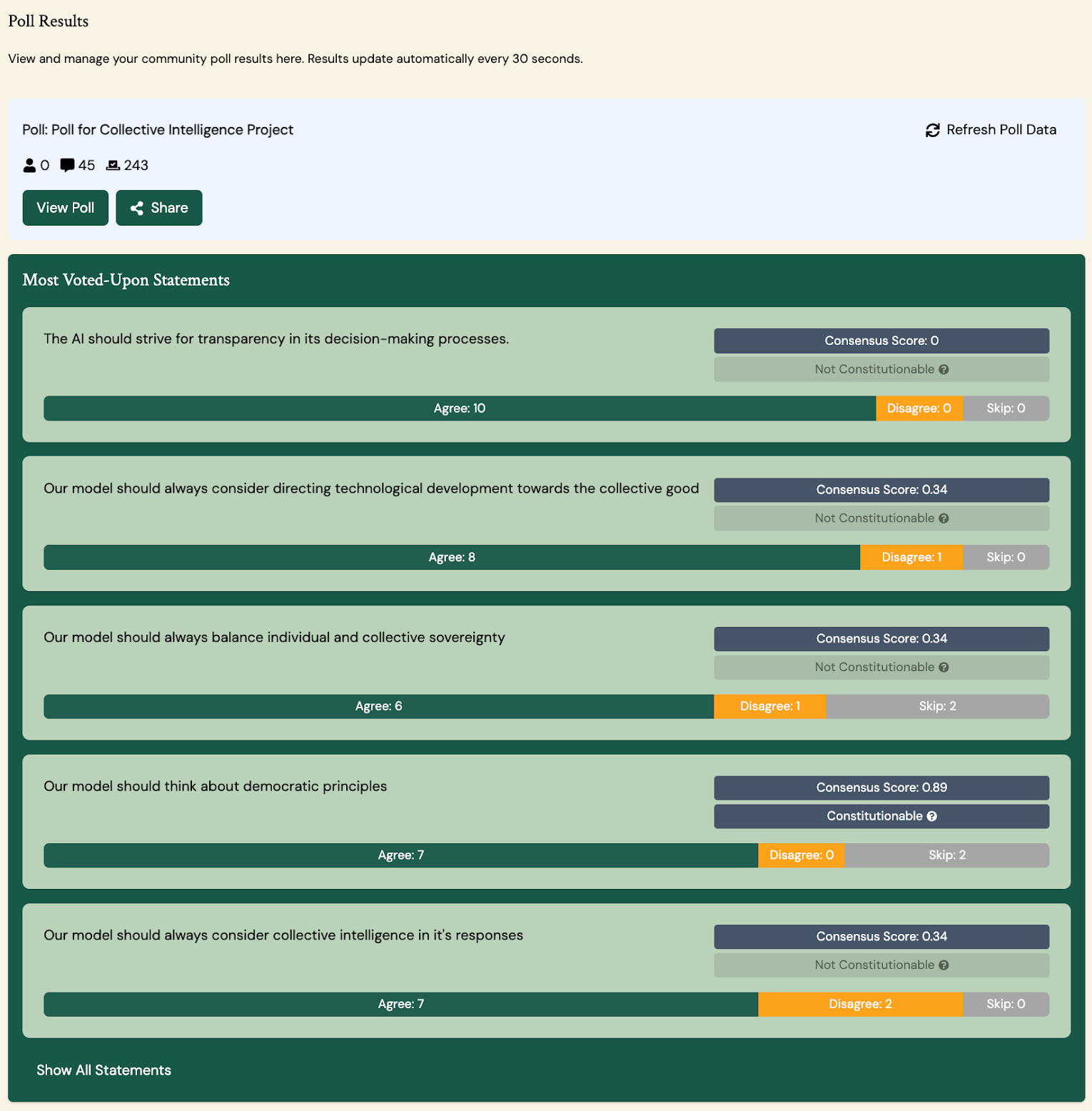Screen dimensions: 1092x1111
Task: Click Refresh Poll Data text
Action: (x=1001, y=130)
